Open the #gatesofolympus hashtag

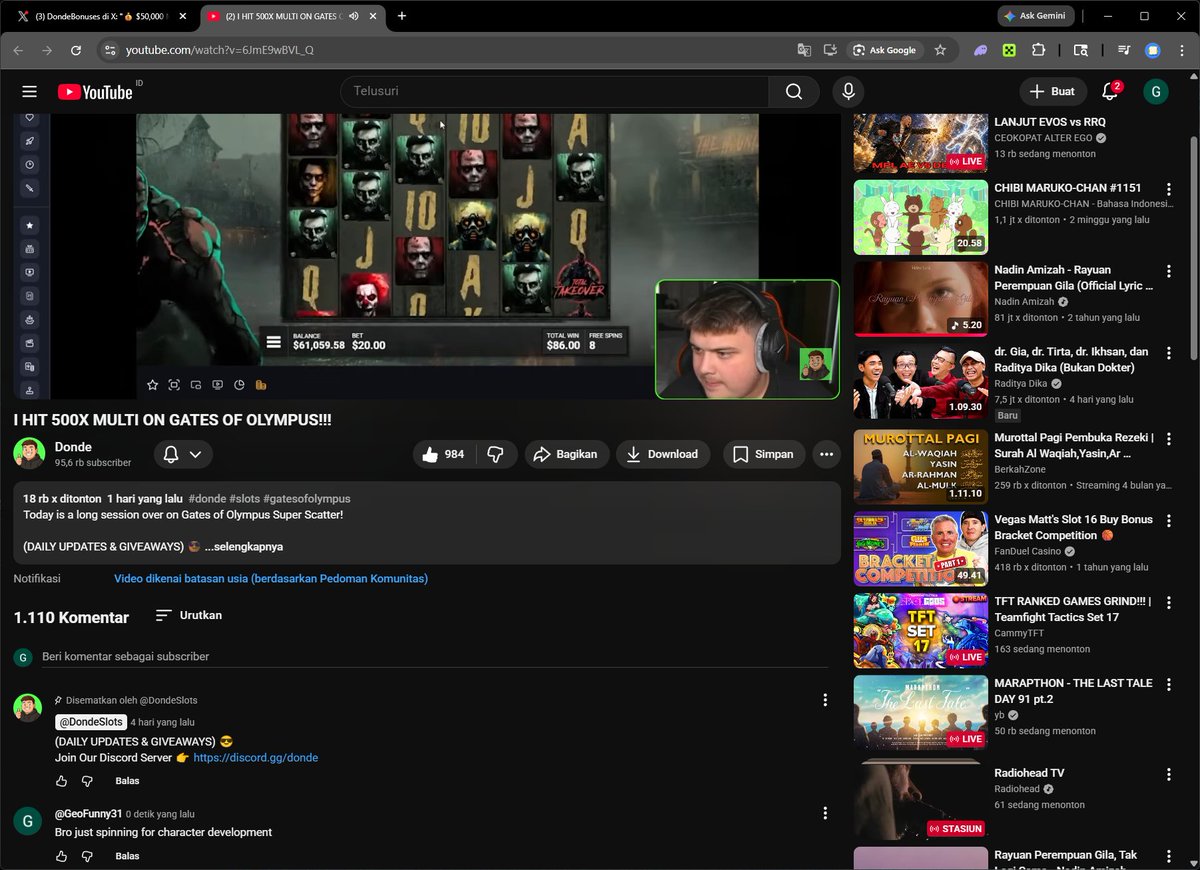[307, 499]
